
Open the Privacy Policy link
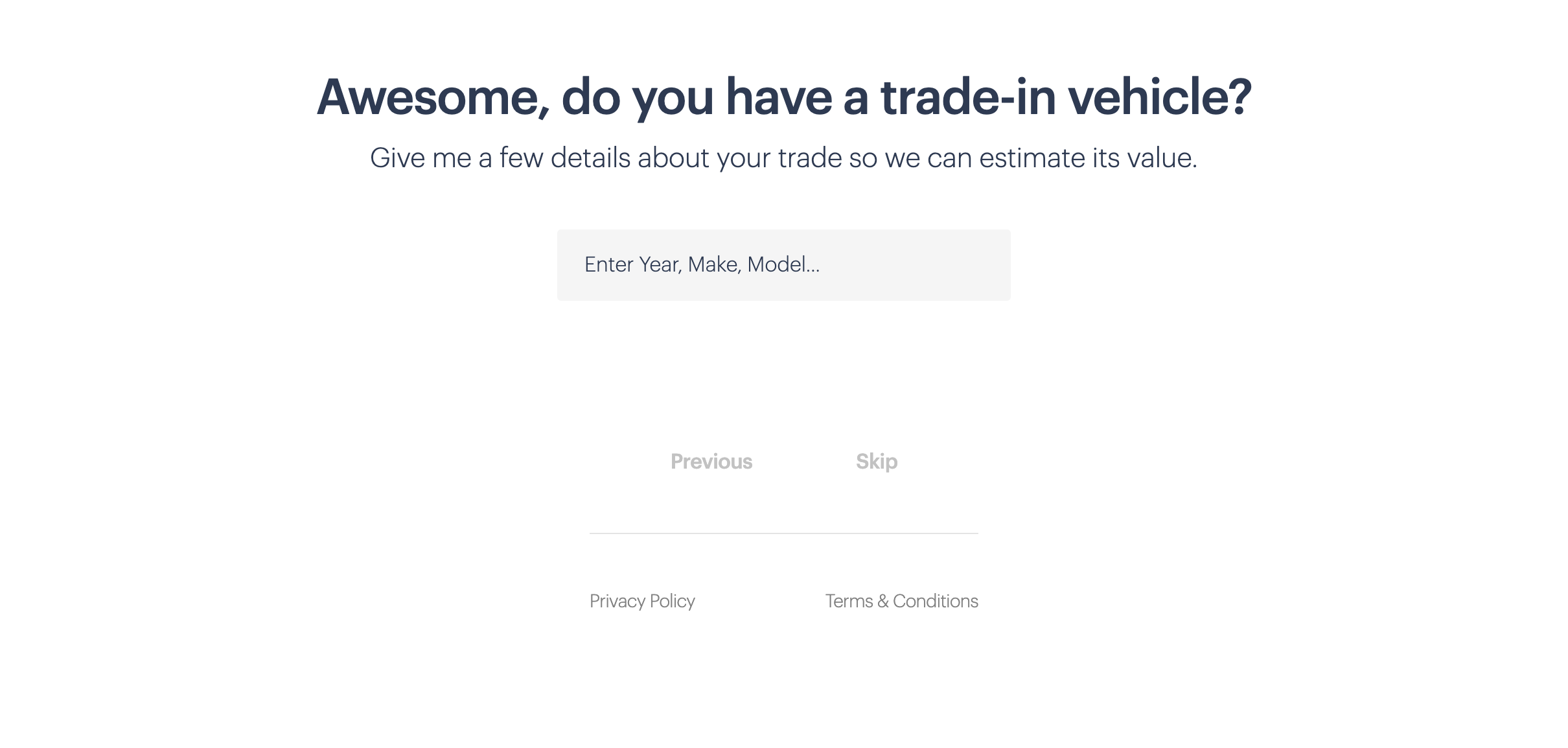642,601
